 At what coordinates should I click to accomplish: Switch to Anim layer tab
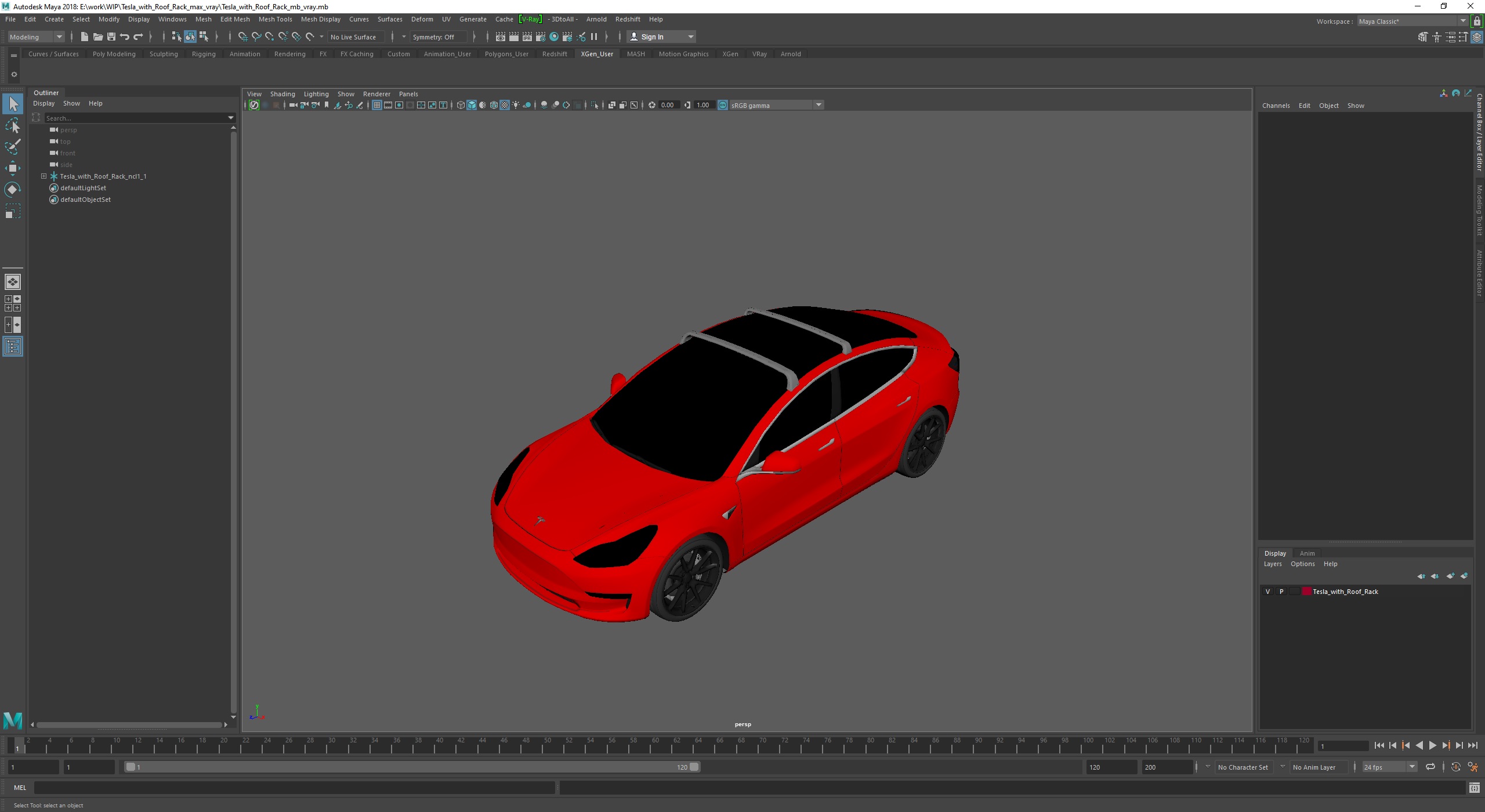point(1307,553)
